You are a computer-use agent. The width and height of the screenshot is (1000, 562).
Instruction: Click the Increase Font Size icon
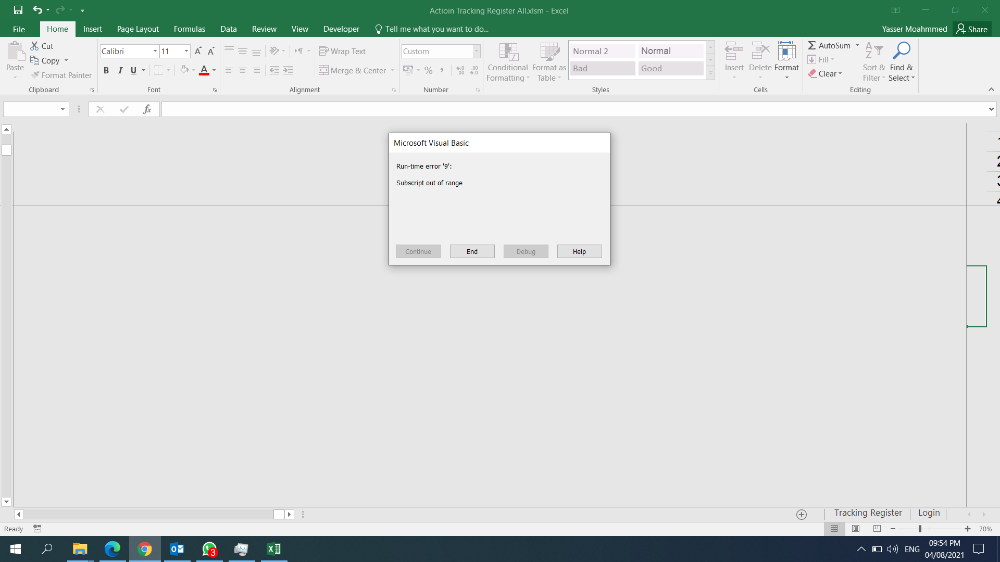click(198, 51)
